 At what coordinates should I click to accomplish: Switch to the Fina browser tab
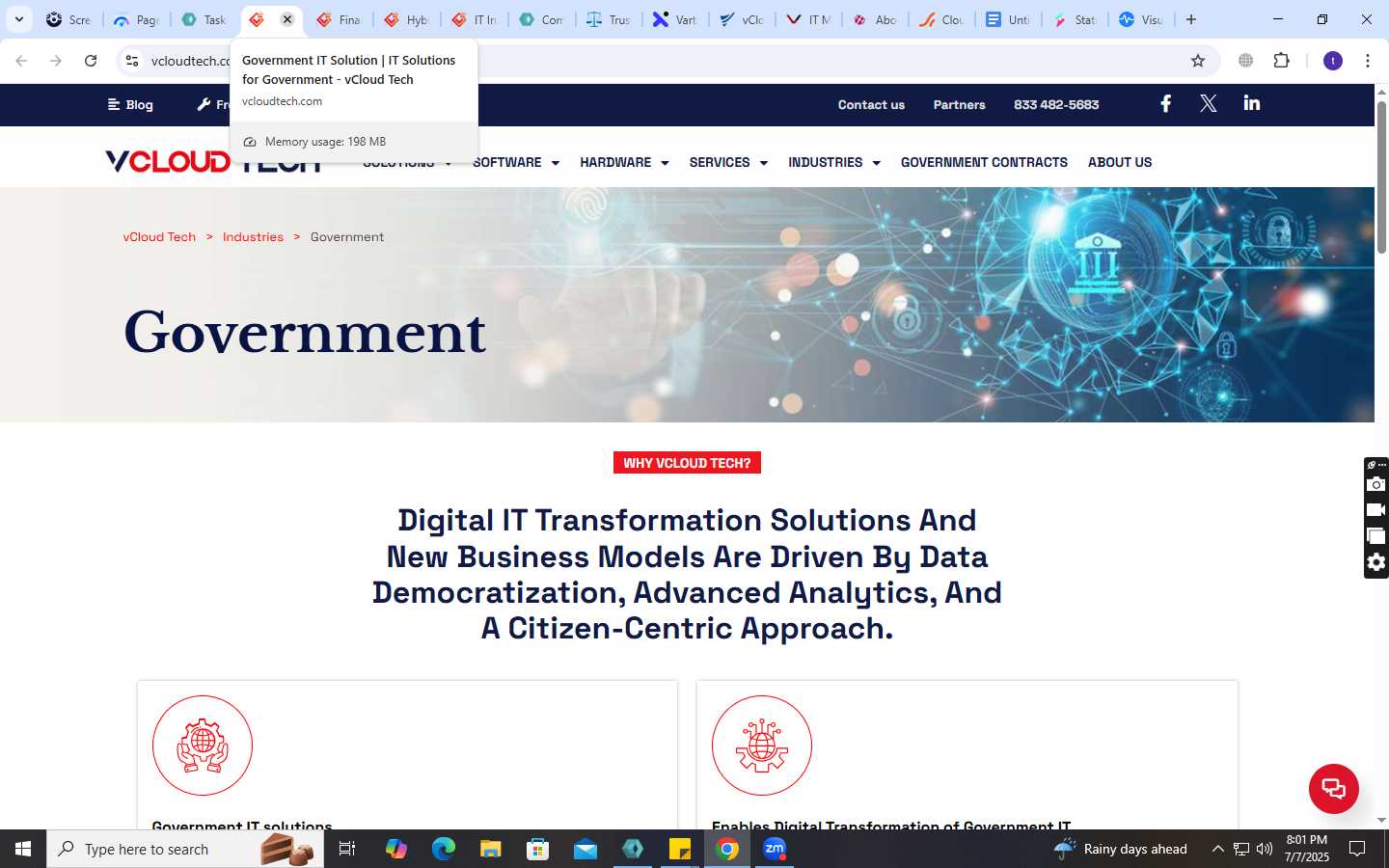(339, 19)
